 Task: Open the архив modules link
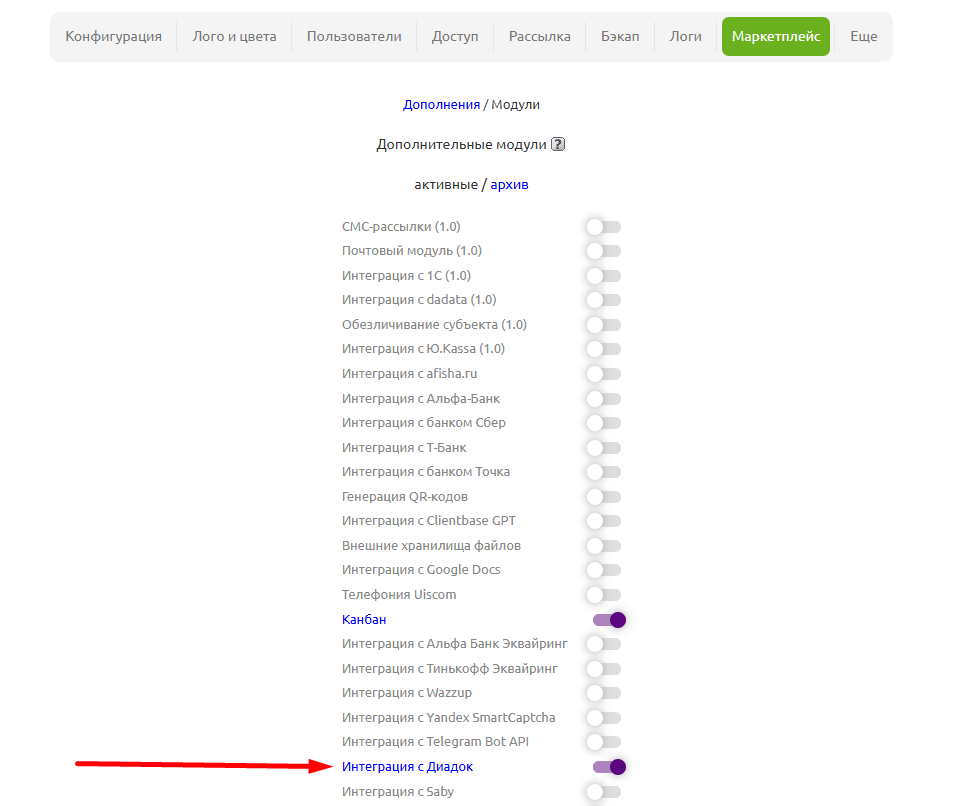[509, 184]
